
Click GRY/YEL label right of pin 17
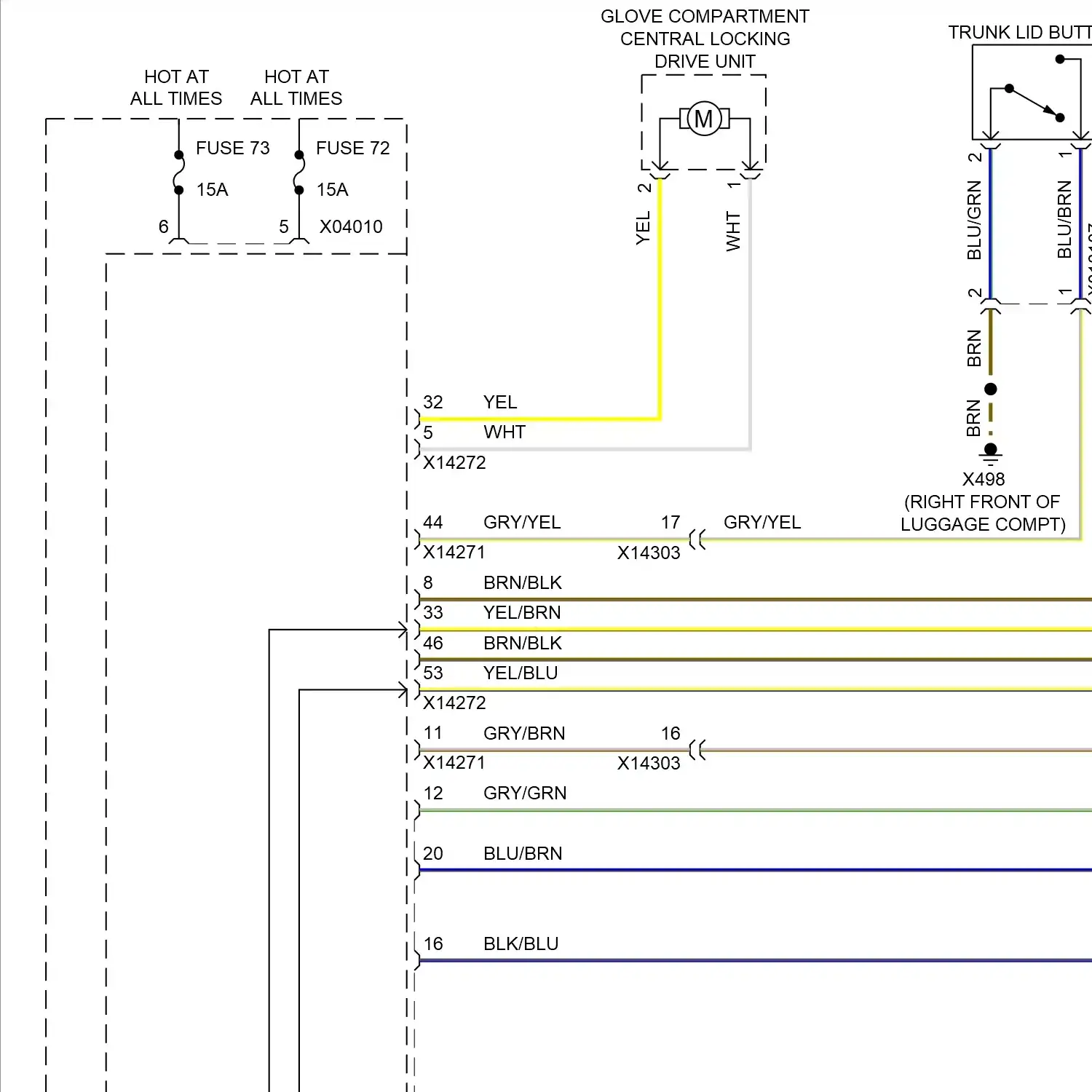(762, 522)
